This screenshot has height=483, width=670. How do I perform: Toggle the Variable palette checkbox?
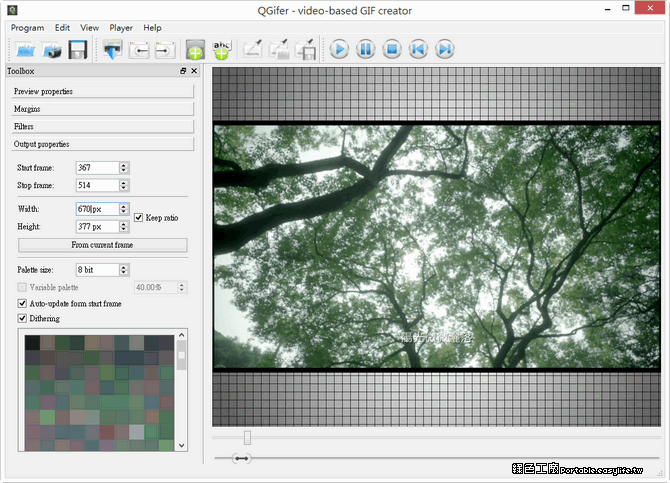22,287
